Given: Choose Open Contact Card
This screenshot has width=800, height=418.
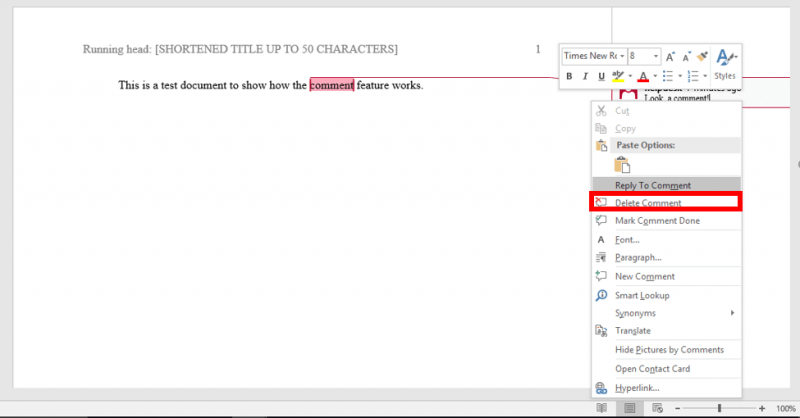Looking at the screenshot, I should coord(666,368).
